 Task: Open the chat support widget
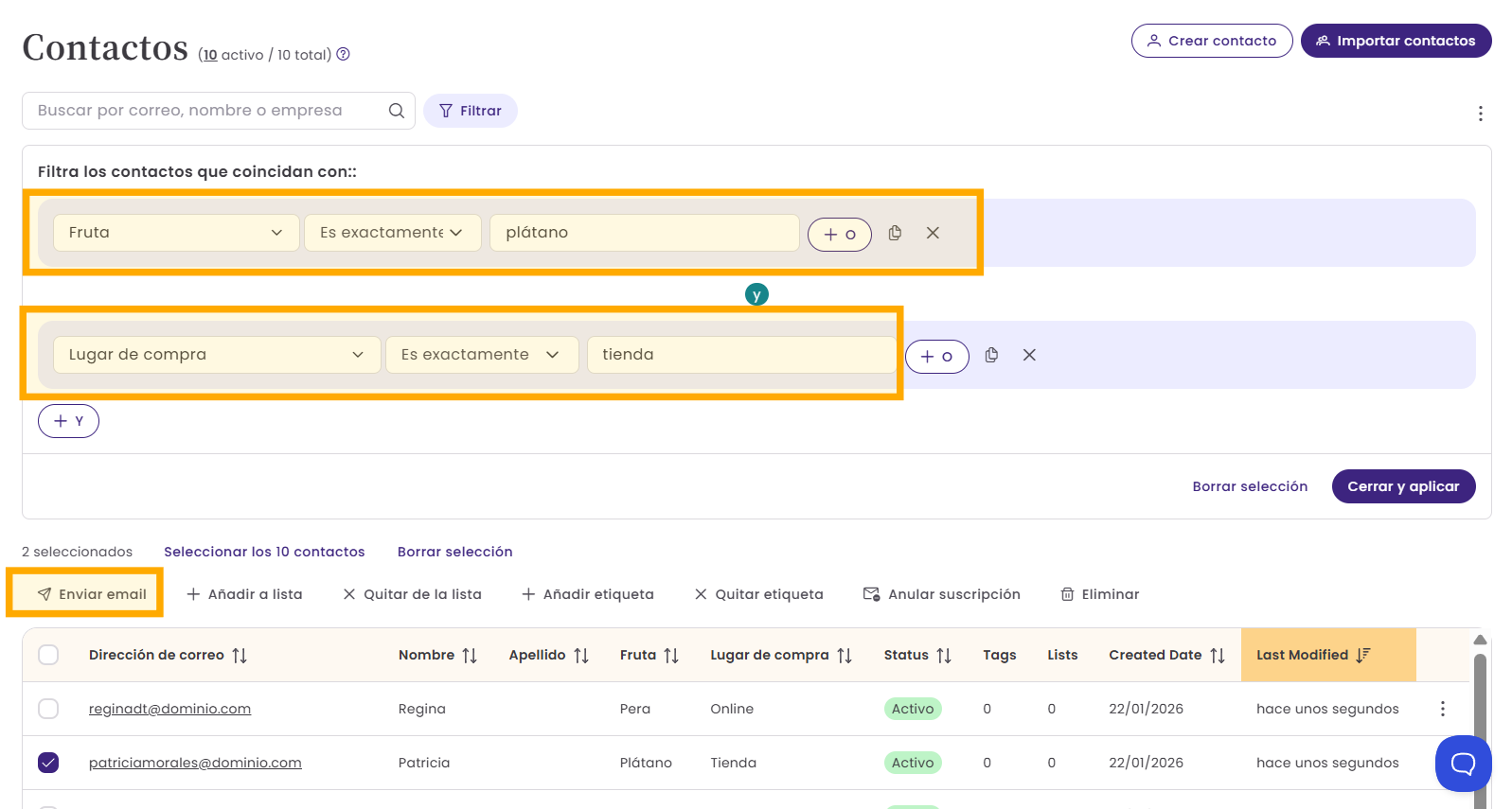click(1463, 763)
